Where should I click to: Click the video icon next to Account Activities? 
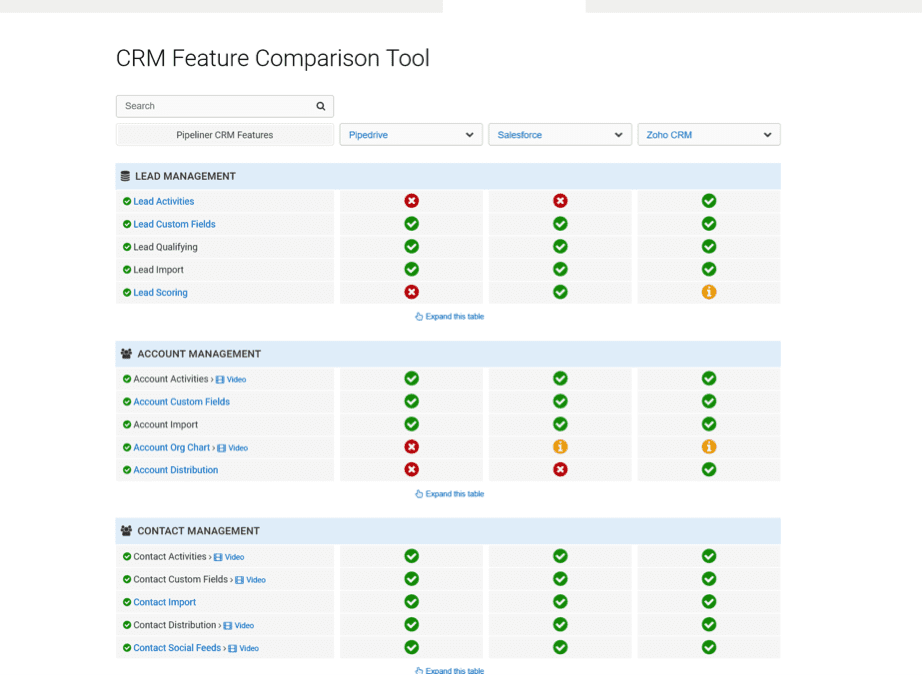tap(220, 380)
